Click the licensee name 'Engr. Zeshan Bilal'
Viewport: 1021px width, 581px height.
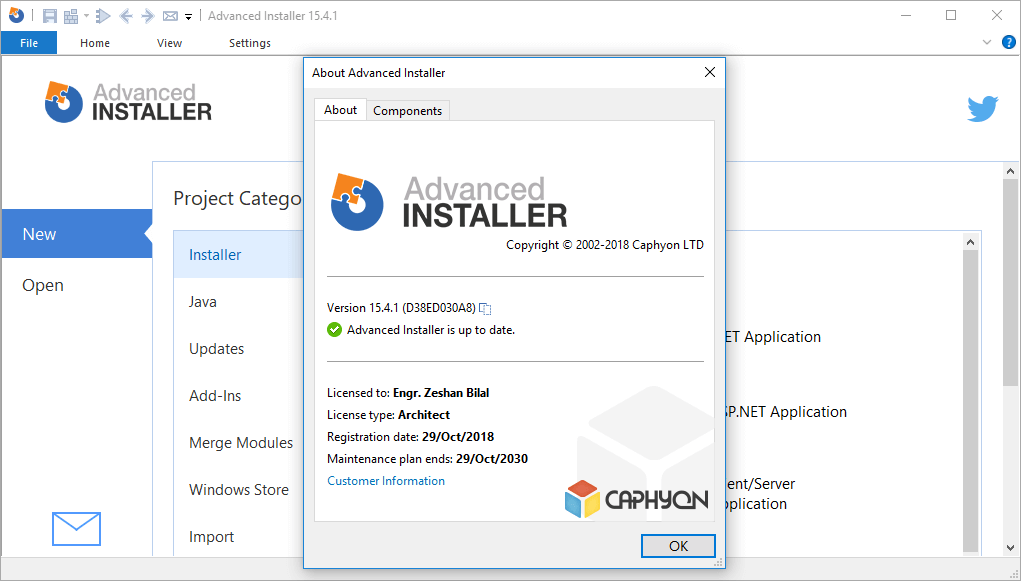441,393
